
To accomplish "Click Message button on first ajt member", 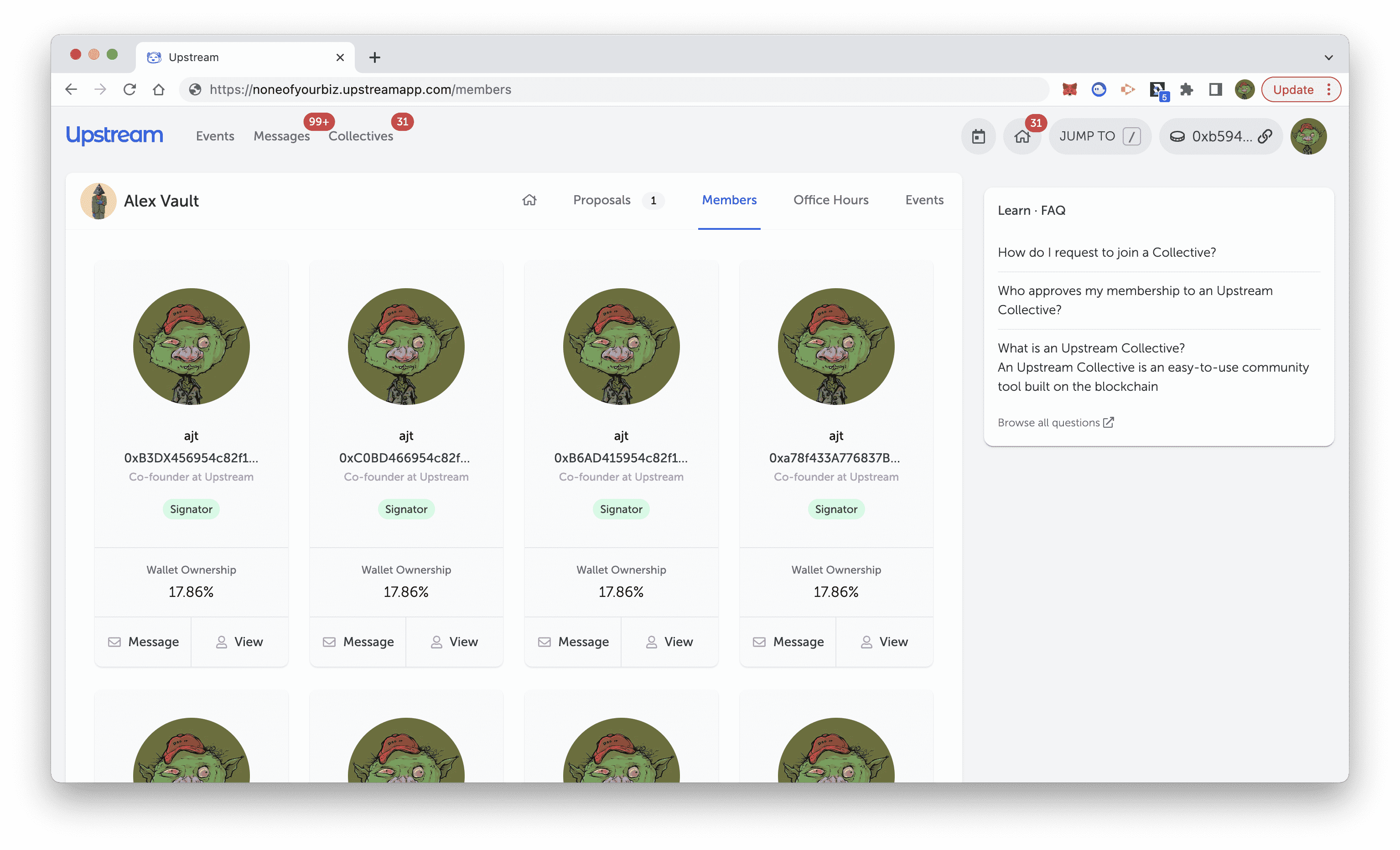I will tap(143, 641).
